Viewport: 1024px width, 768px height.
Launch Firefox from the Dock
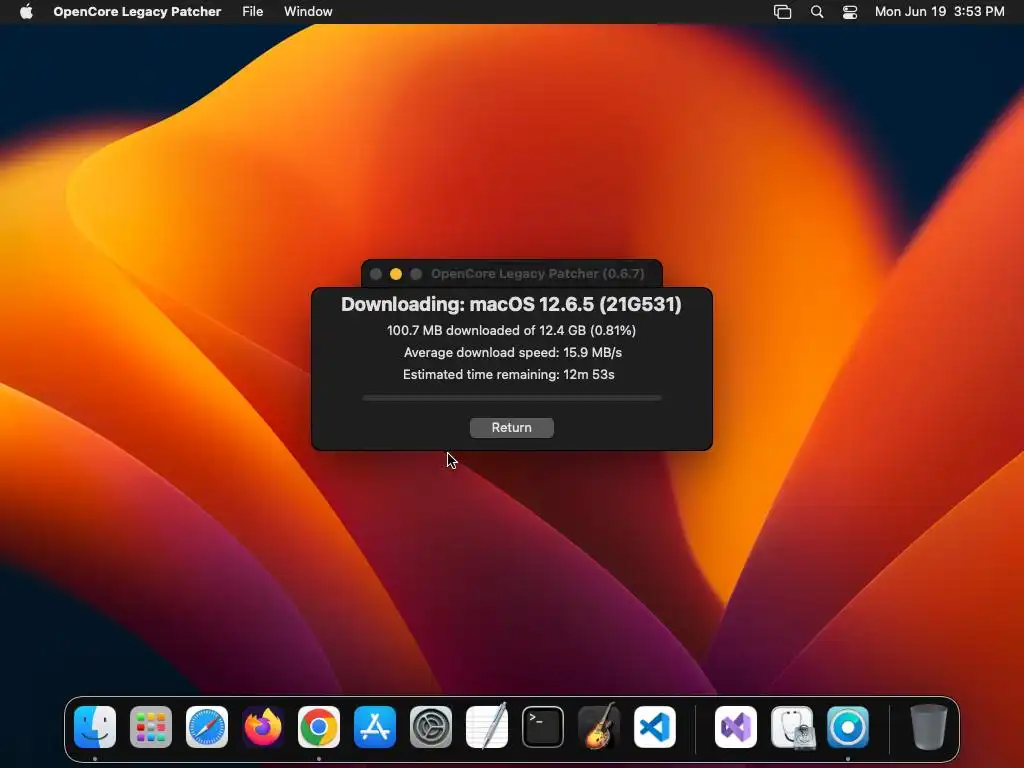[x=263, y=727]
